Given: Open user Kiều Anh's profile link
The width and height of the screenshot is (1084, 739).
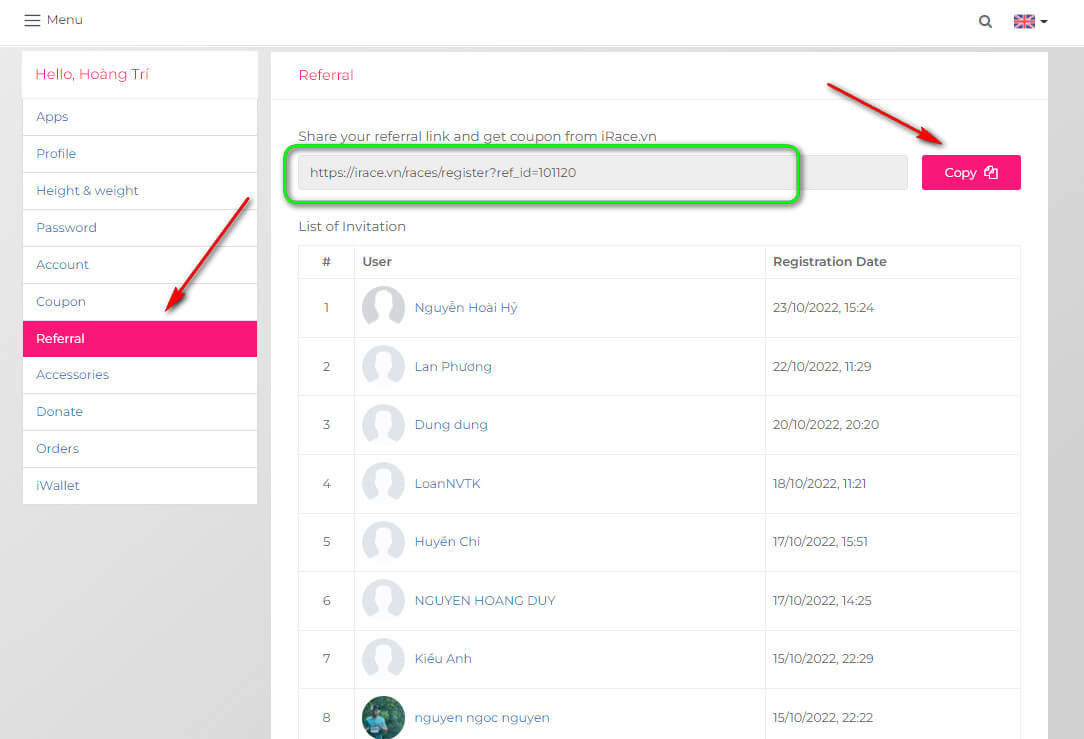Looking at the screenshot, I should [442, 658].
